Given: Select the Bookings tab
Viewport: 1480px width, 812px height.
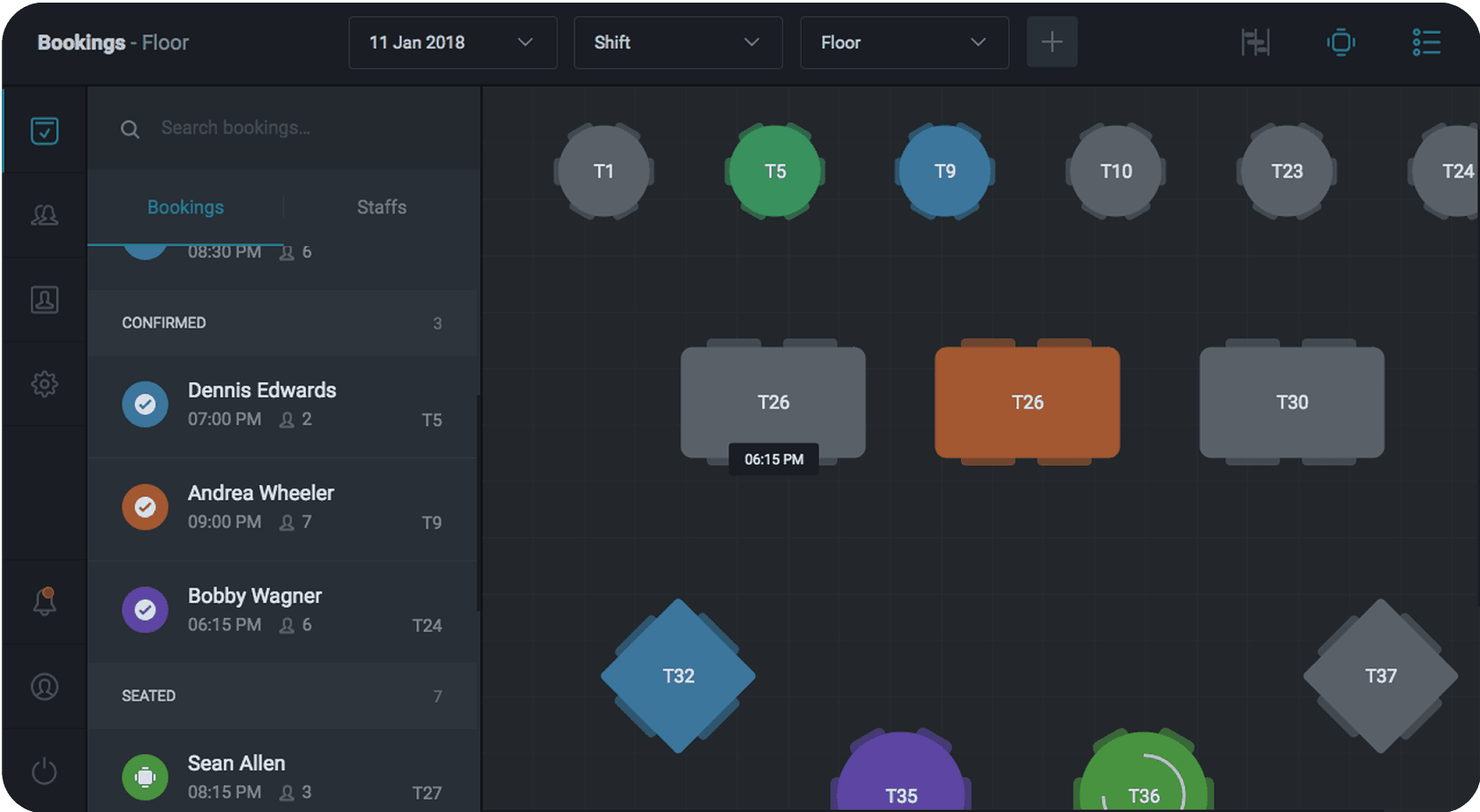Looking at the screenshot, I should [185, 208].
